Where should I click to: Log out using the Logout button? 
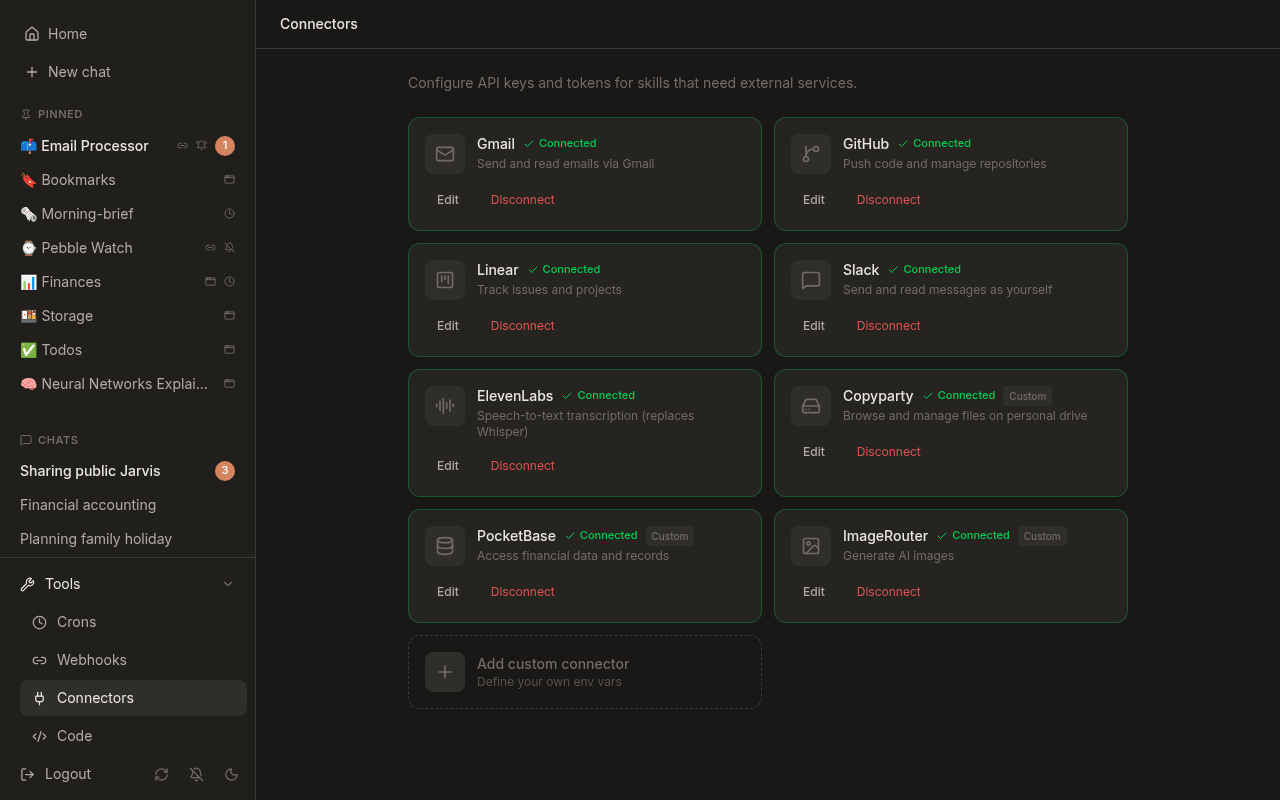(x=56, y=774)
